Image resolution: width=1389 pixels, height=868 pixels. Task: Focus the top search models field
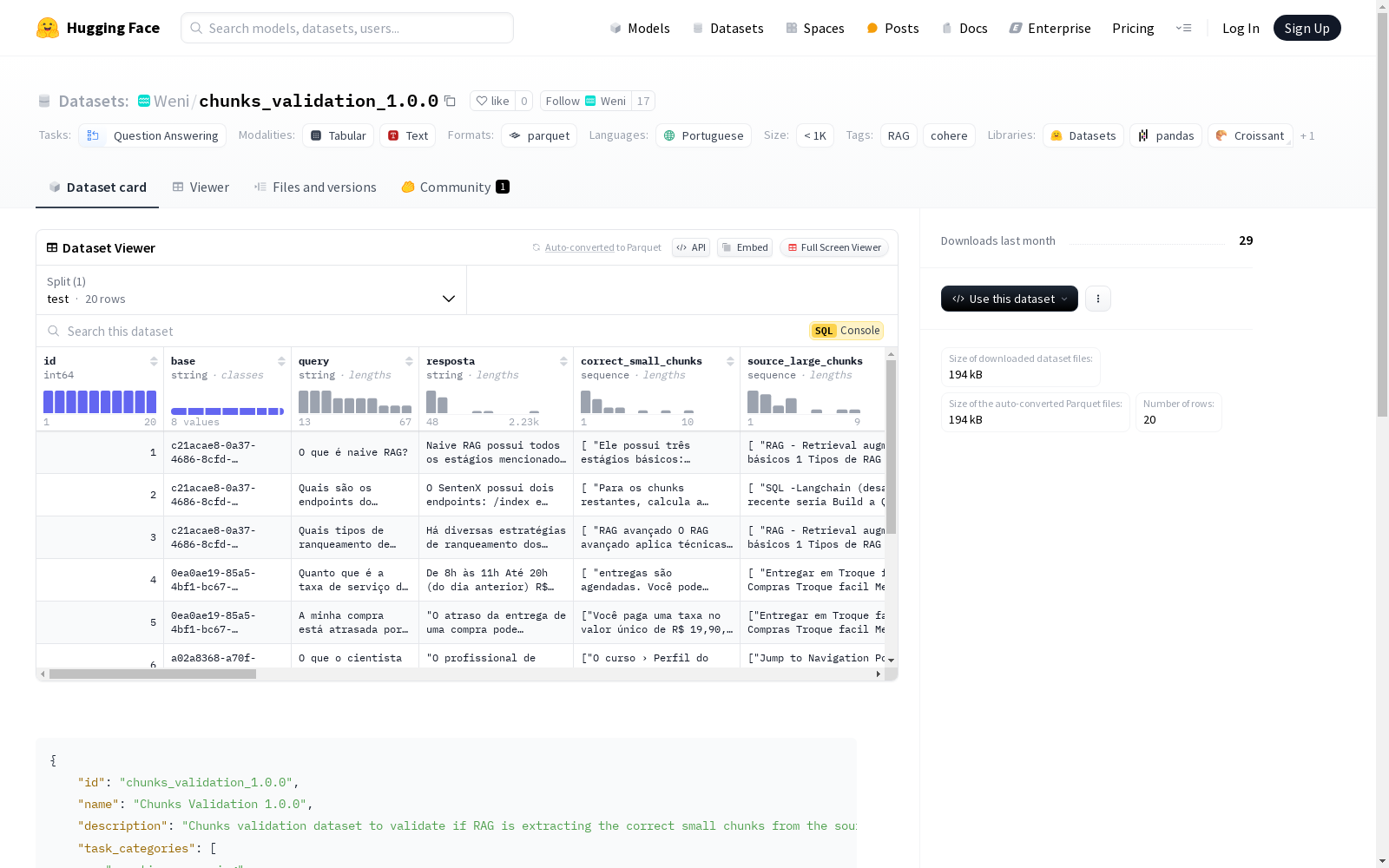pyautogui.click(x=347, y=28)
